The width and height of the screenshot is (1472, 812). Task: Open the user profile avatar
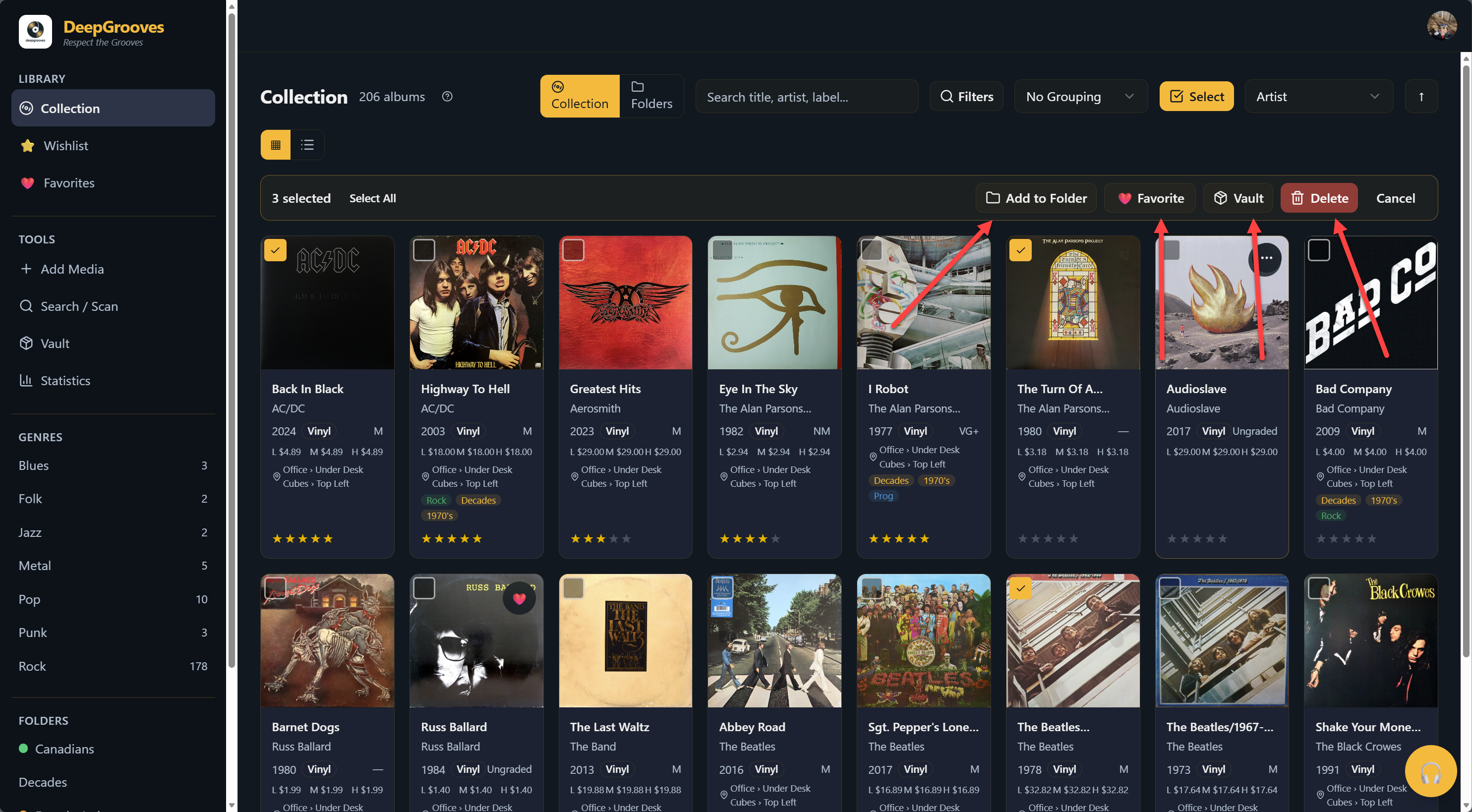(x=1442, y=25)
